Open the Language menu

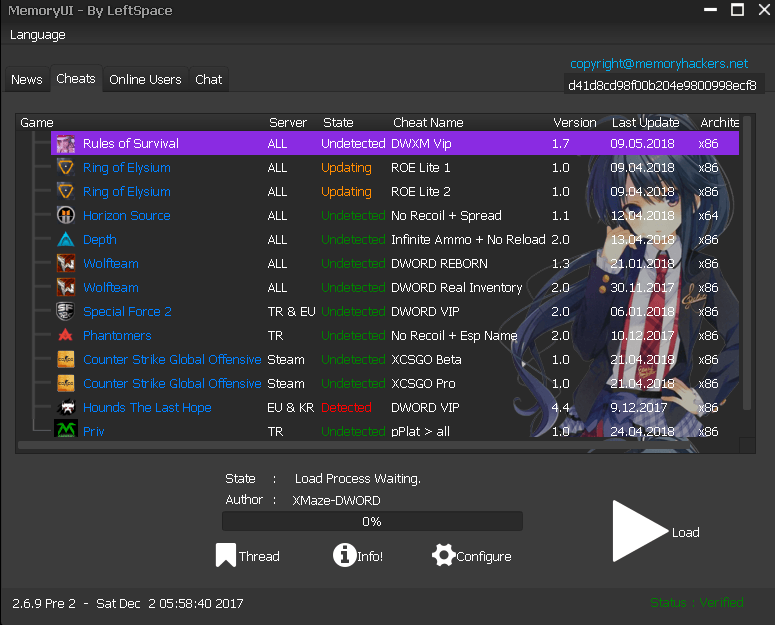[x=38, y=35]
